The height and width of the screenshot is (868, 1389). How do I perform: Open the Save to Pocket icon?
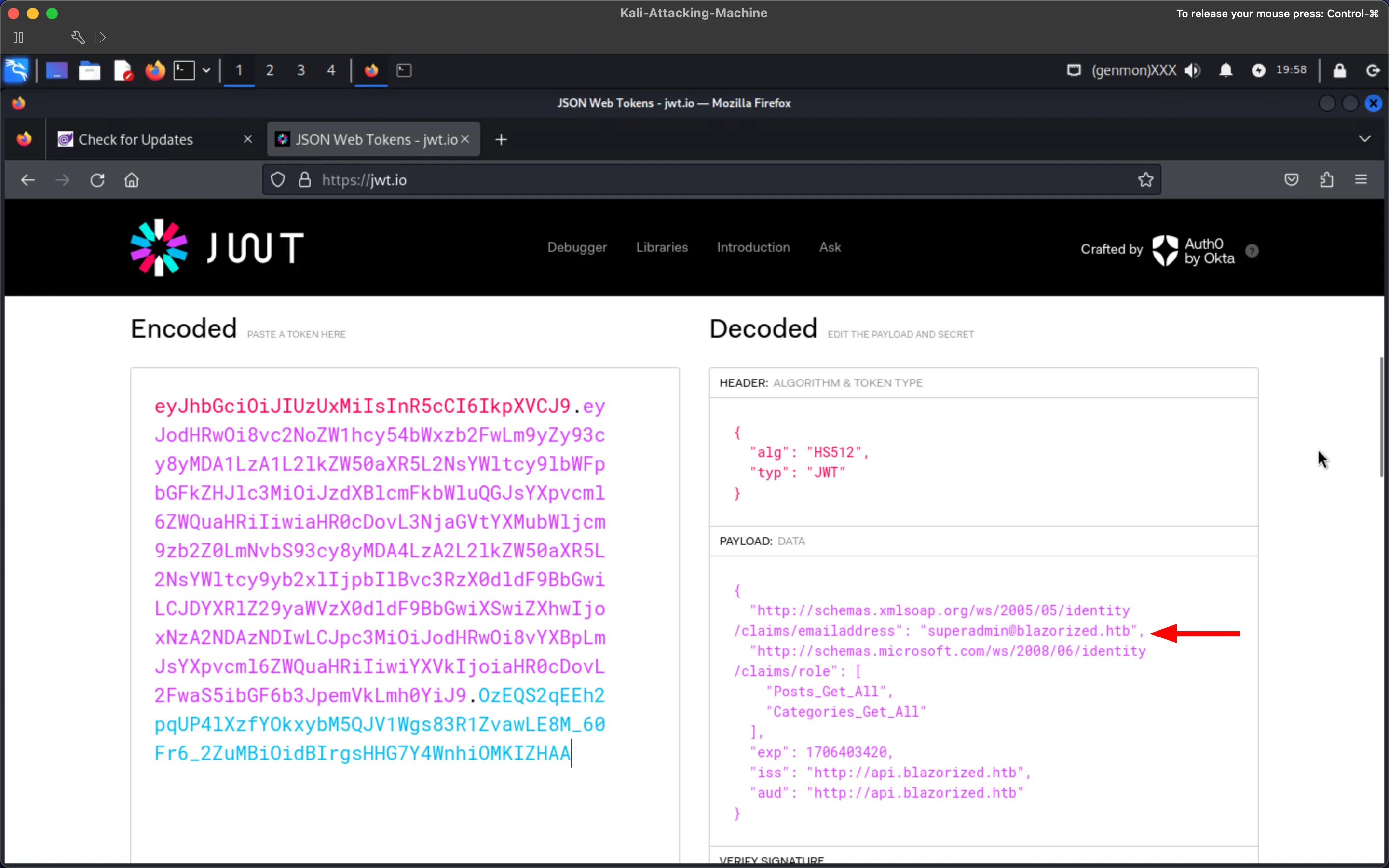point(1292,180)
